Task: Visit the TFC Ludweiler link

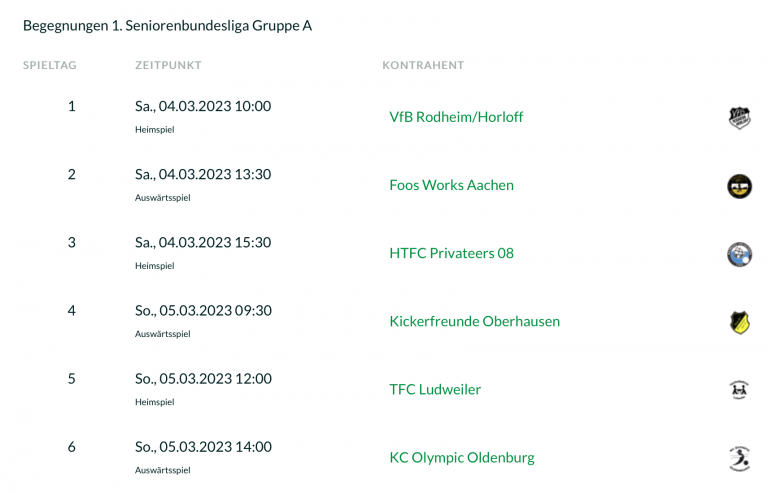Action: (435, 389)
